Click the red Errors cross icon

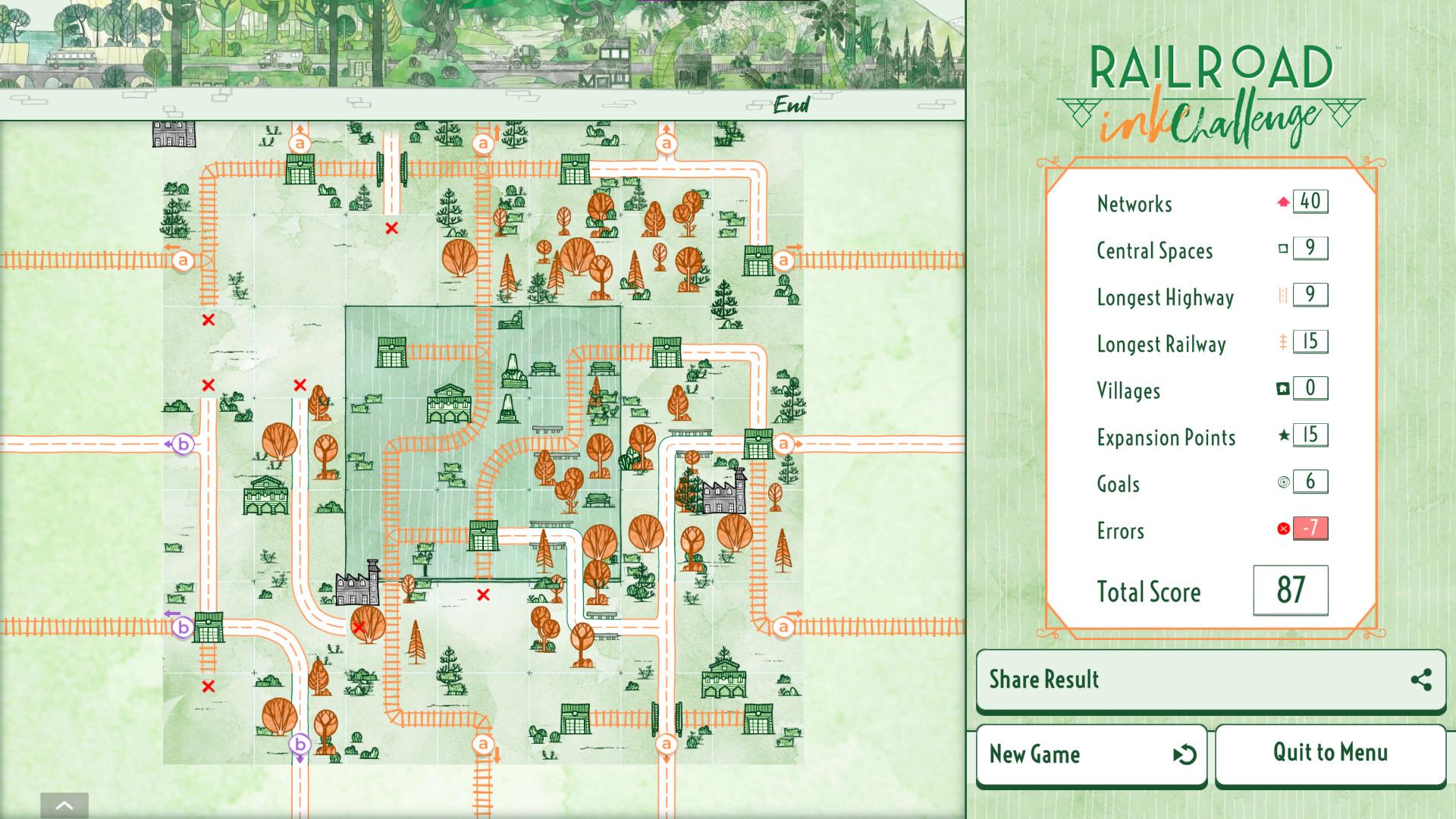tap(1283, 529)
